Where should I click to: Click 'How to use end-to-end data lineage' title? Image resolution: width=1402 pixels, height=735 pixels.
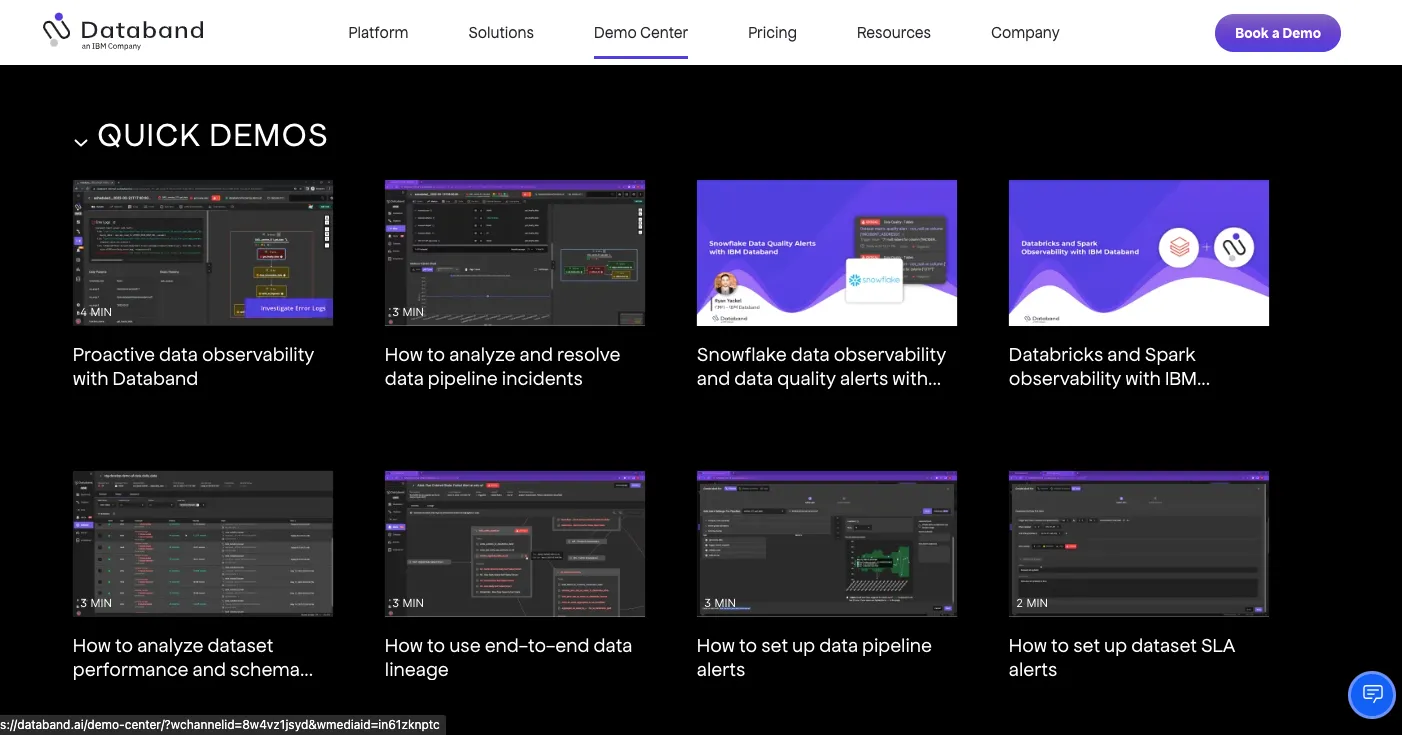point(509,658)
